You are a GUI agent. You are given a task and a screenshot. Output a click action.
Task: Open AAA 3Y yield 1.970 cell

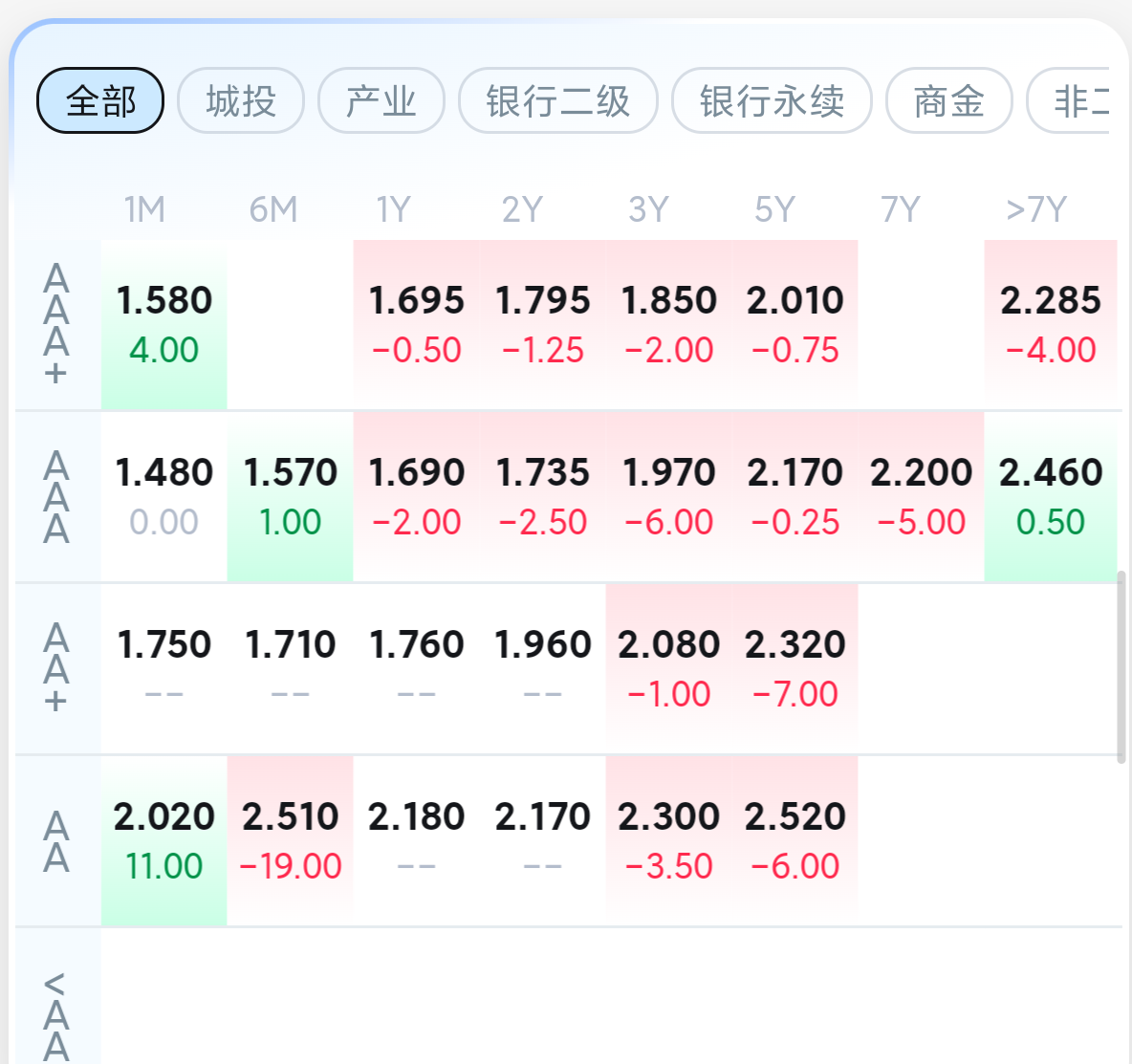668,496
